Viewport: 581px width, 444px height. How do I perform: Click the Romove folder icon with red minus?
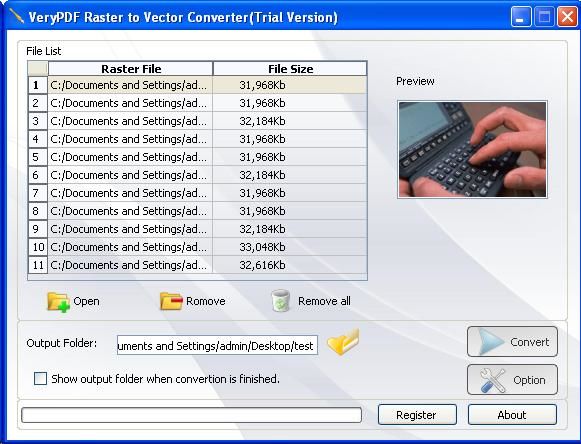171,301
